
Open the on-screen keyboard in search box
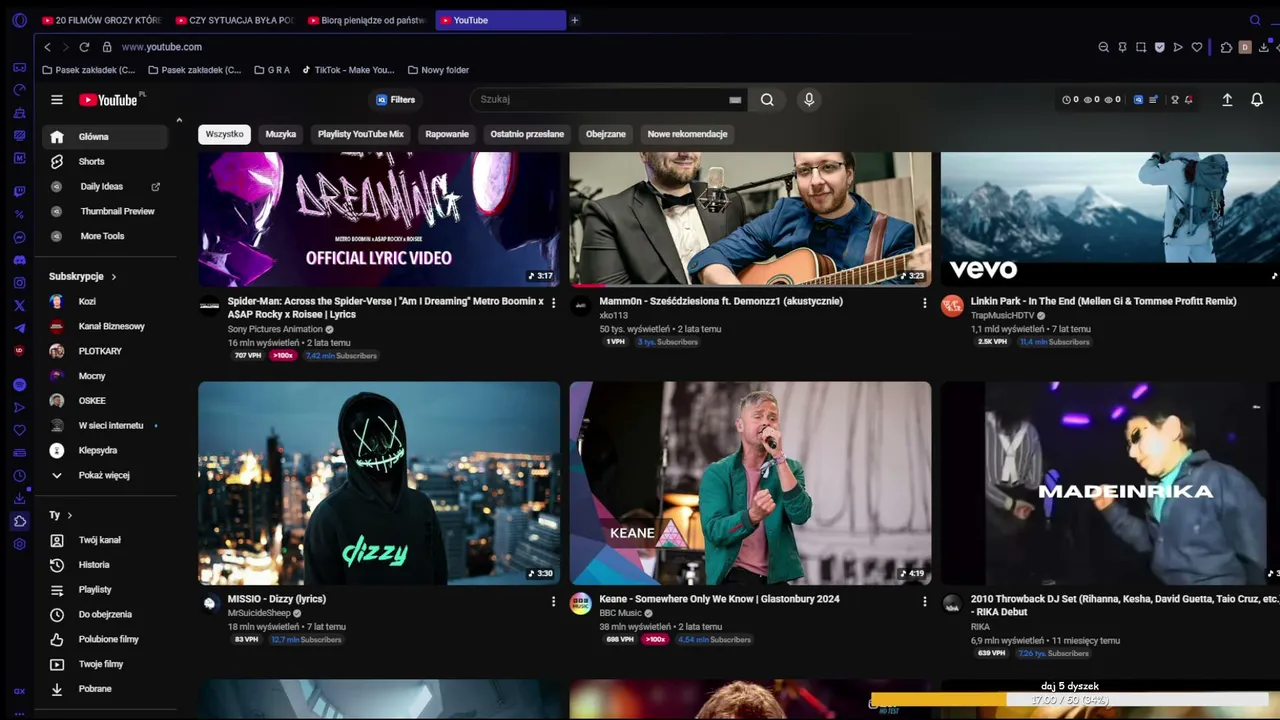[735, 100]
